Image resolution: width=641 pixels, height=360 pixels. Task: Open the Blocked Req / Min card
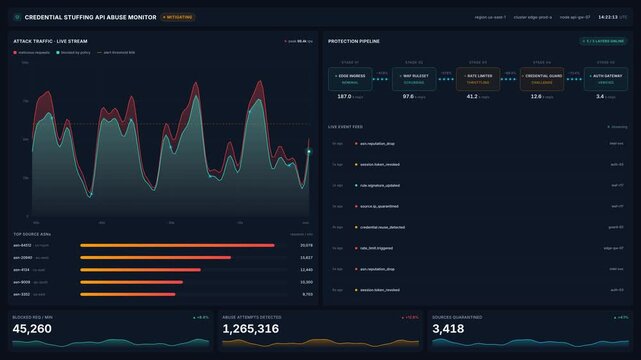[x=110, y=331]
